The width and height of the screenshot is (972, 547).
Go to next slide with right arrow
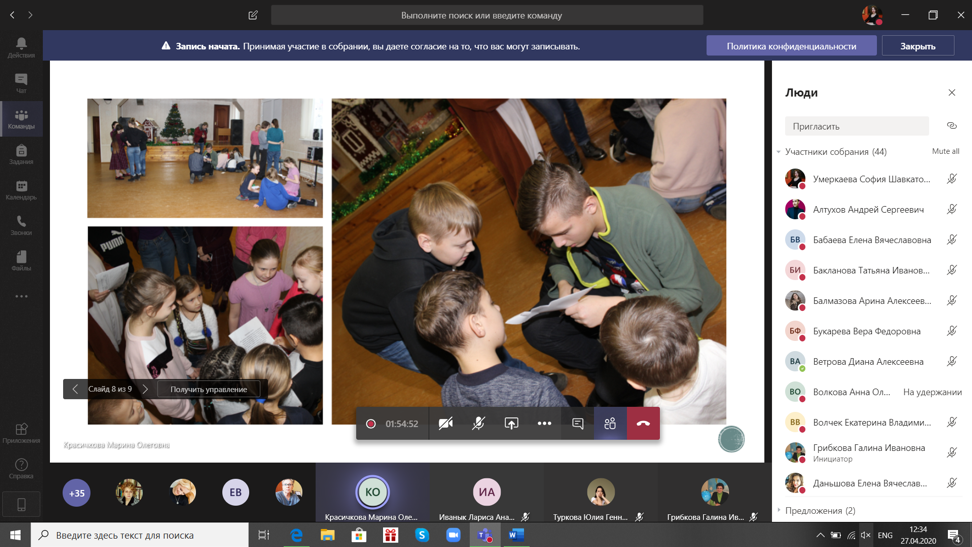point(145,389)
